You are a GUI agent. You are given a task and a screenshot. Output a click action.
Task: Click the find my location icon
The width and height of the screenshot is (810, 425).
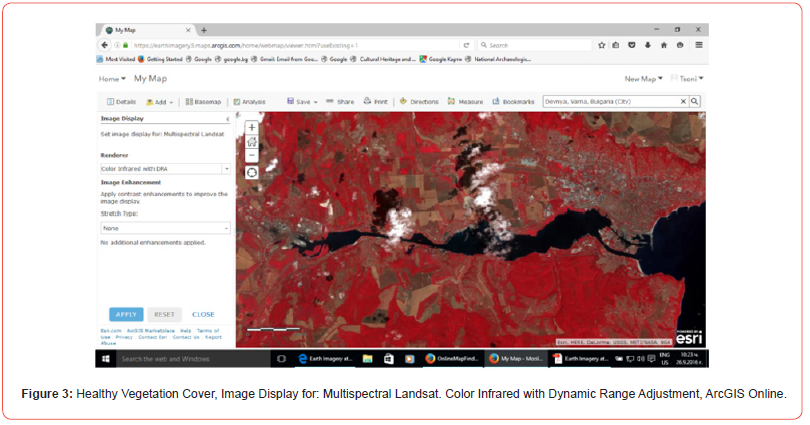coord(251,172)
